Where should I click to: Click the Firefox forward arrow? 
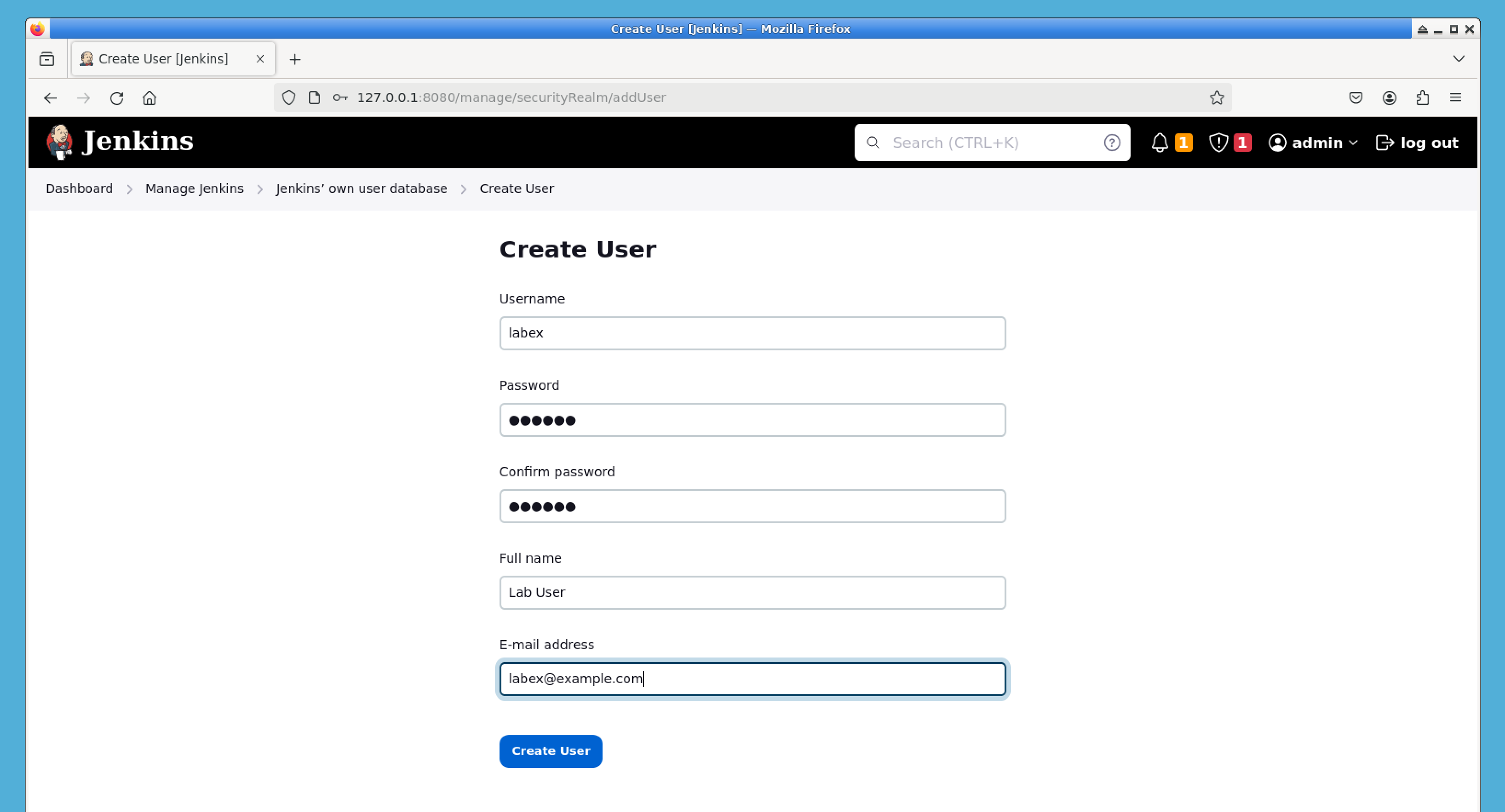(x=84, y=97)
